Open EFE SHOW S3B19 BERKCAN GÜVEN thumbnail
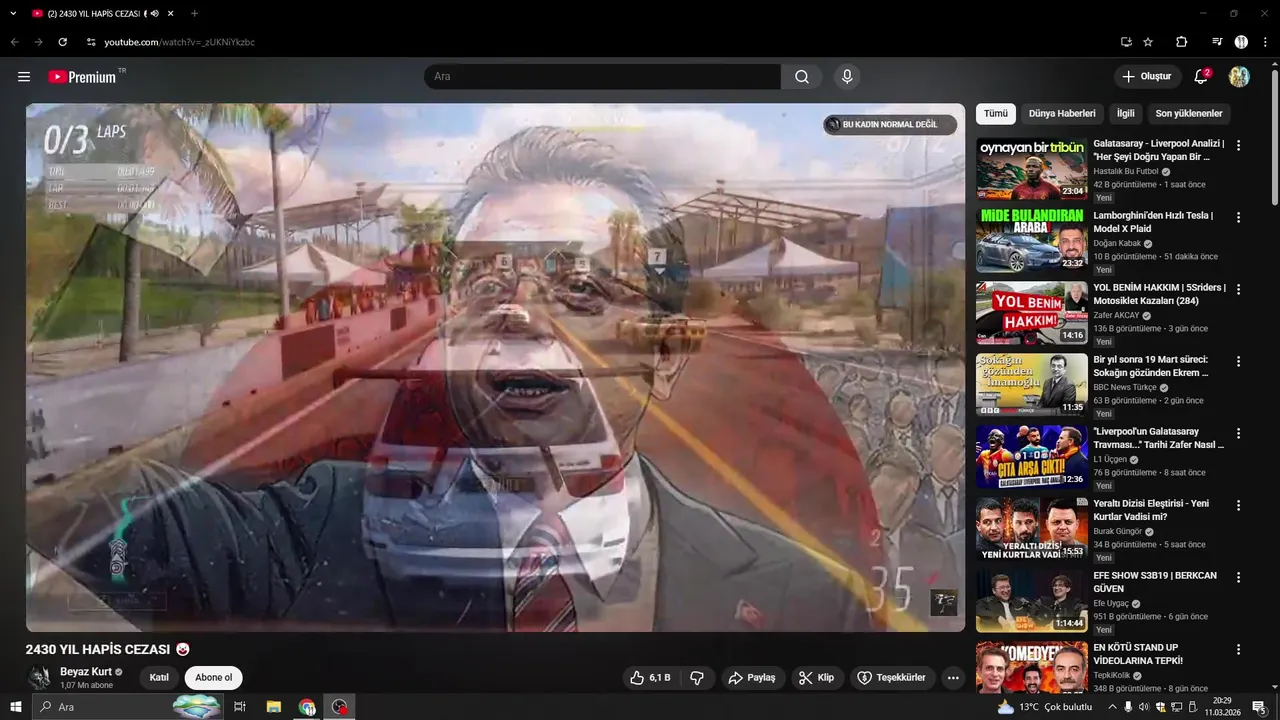Viewport: 1280px width, 720px height. [1032, 601]
